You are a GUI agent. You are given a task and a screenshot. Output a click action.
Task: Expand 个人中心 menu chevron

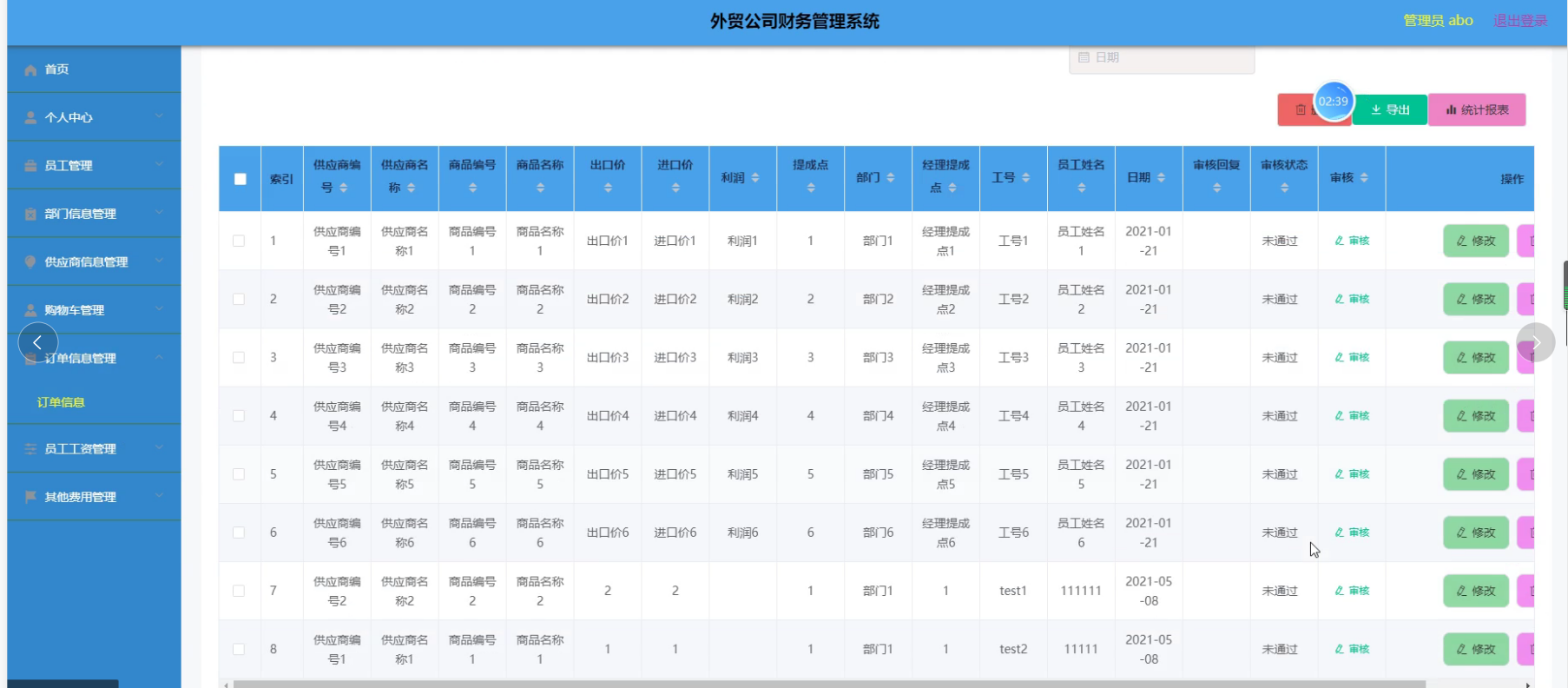tap(159, 116)
